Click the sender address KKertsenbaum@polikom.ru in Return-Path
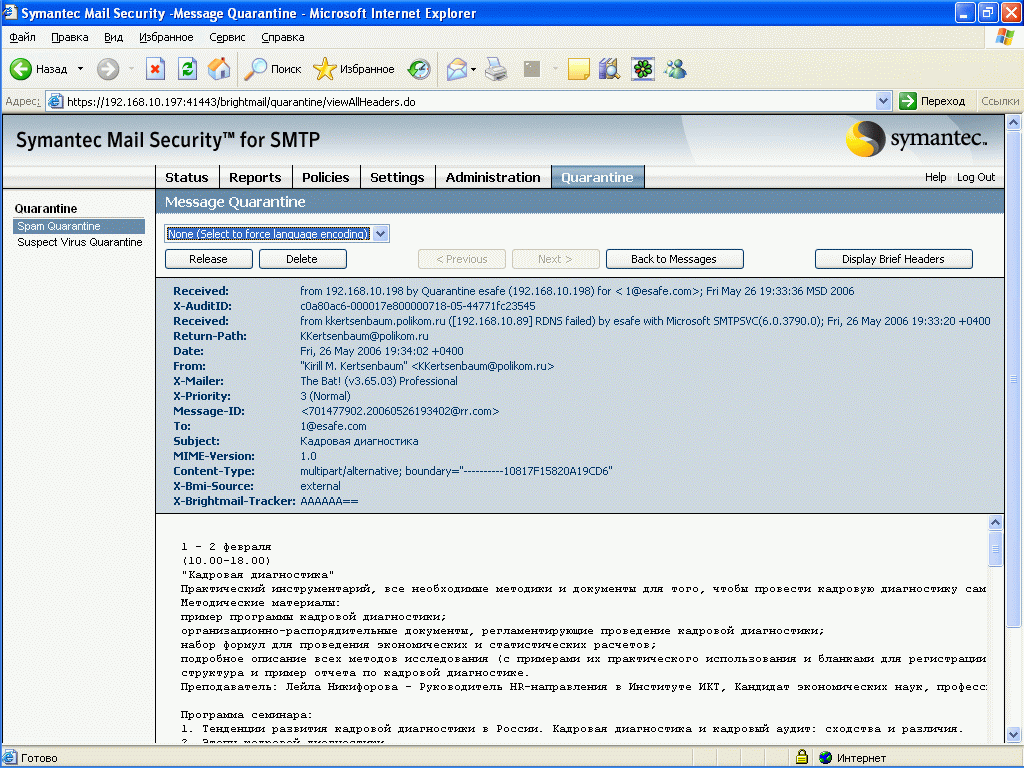Screen dimensions: 1024x768 point(364,336)
